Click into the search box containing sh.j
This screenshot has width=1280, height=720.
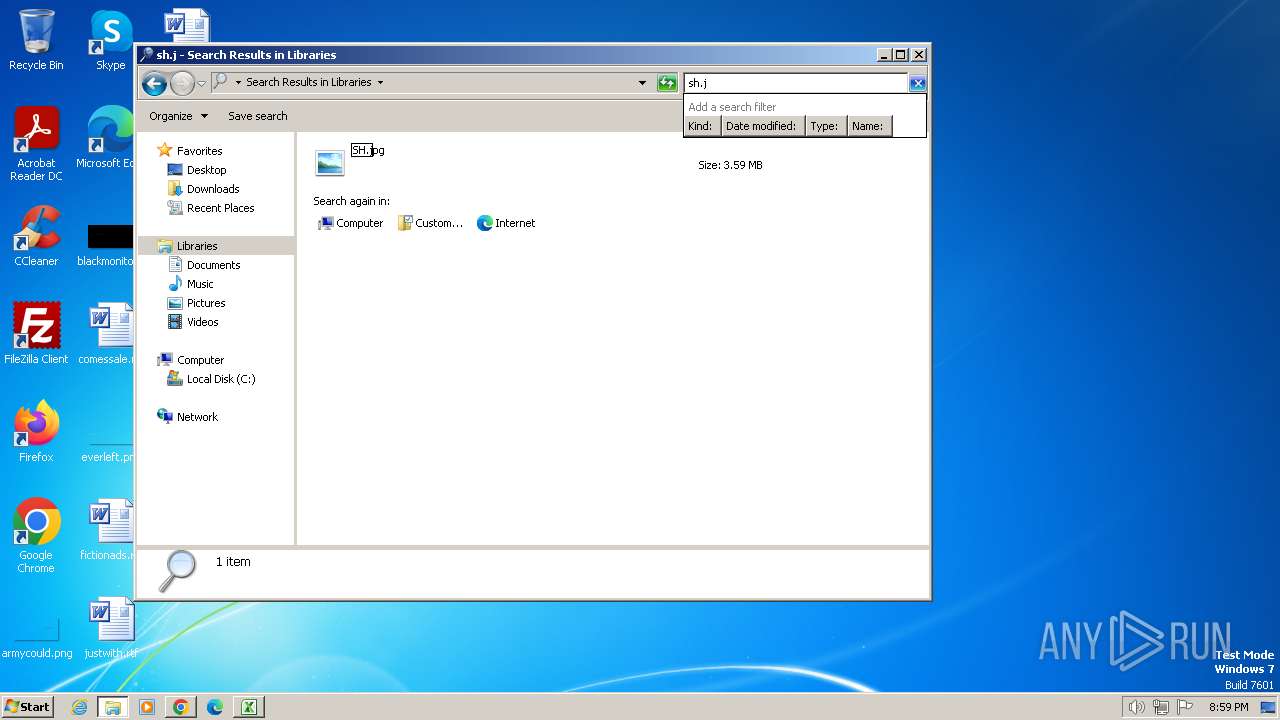[x=795, y=83]
